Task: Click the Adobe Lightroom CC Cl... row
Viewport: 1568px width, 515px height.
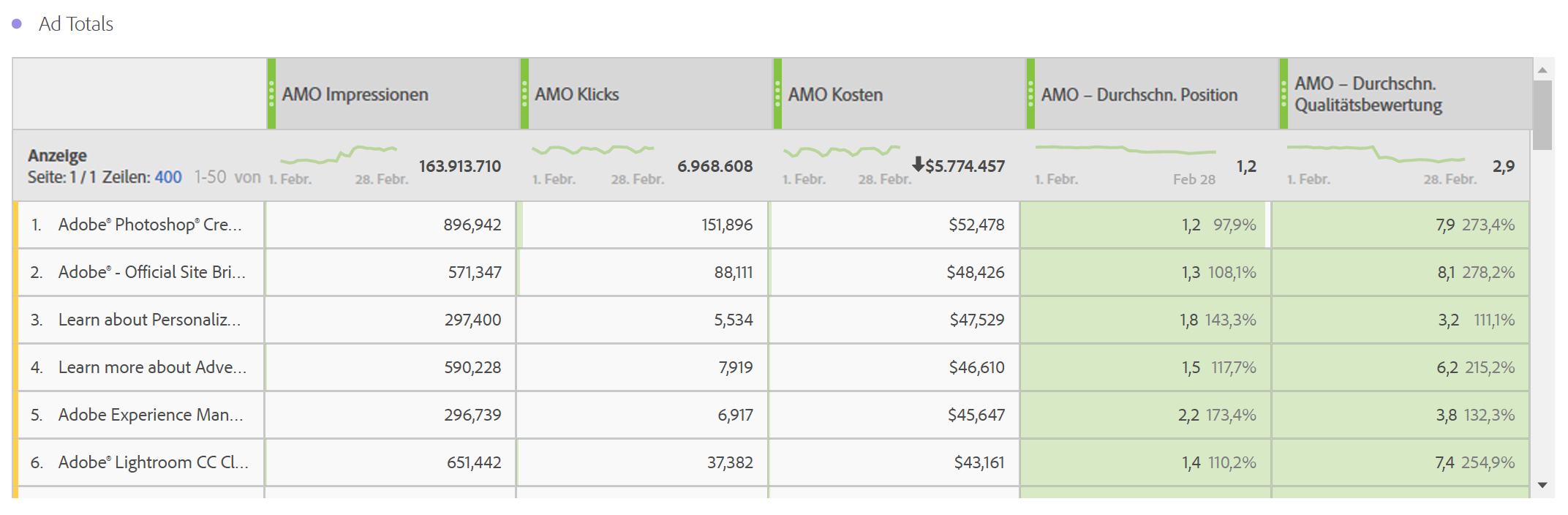Action: (x=153, y=462)
